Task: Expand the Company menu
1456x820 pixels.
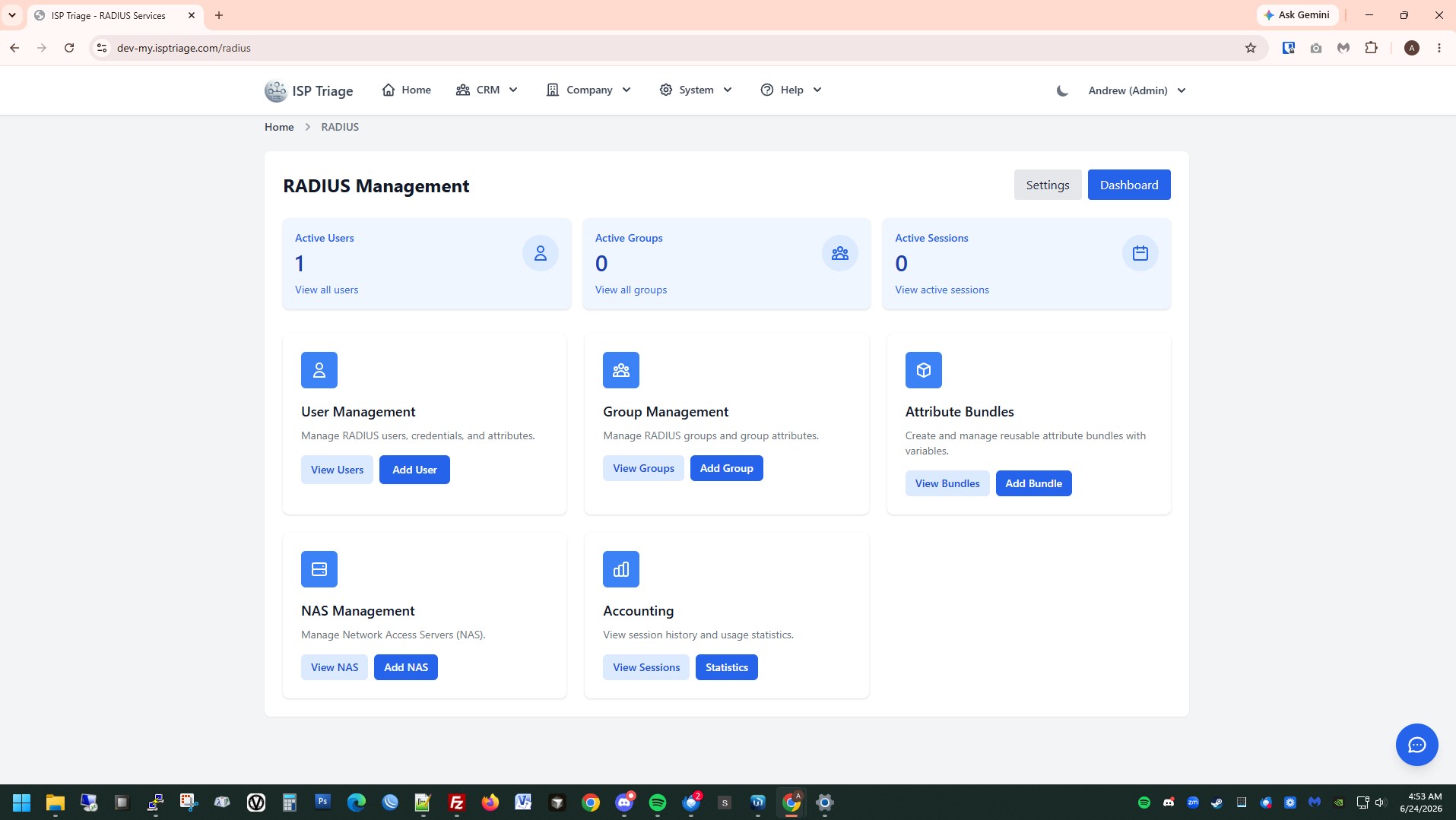Action: click(x=589, y=90)
